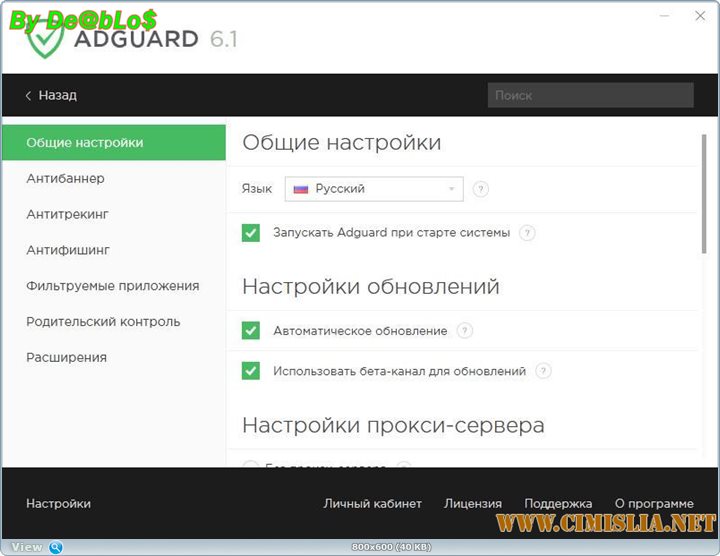Open help for launch at system startup
Viewport: 720px width, 556px height.
click(x=527, y=233)
